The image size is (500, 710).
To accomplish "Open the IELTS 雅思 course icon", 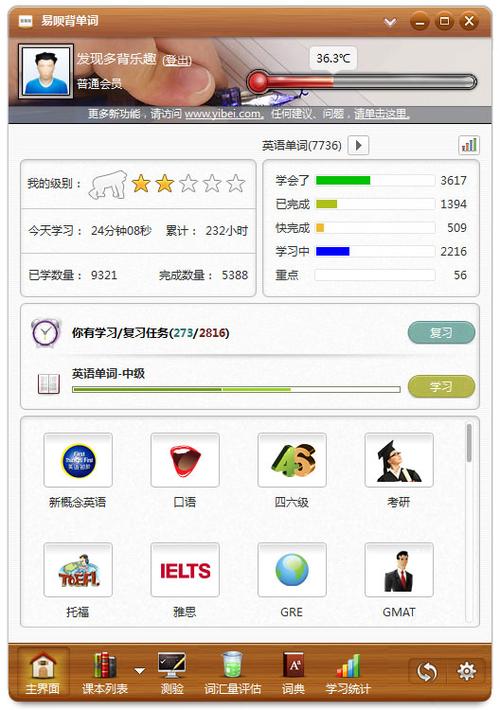I will pyautogui.click(x=185, y=570).
